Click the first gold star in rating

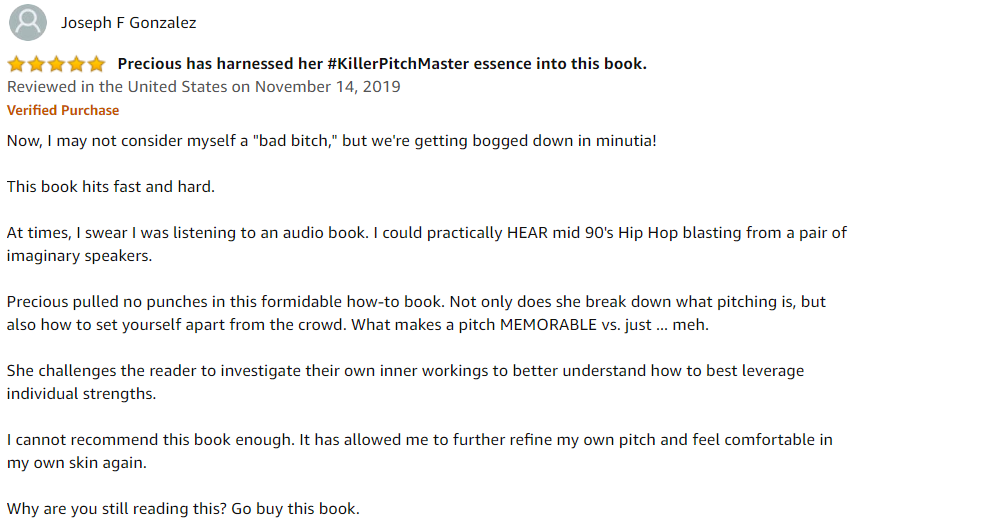(x=16, y=64)
